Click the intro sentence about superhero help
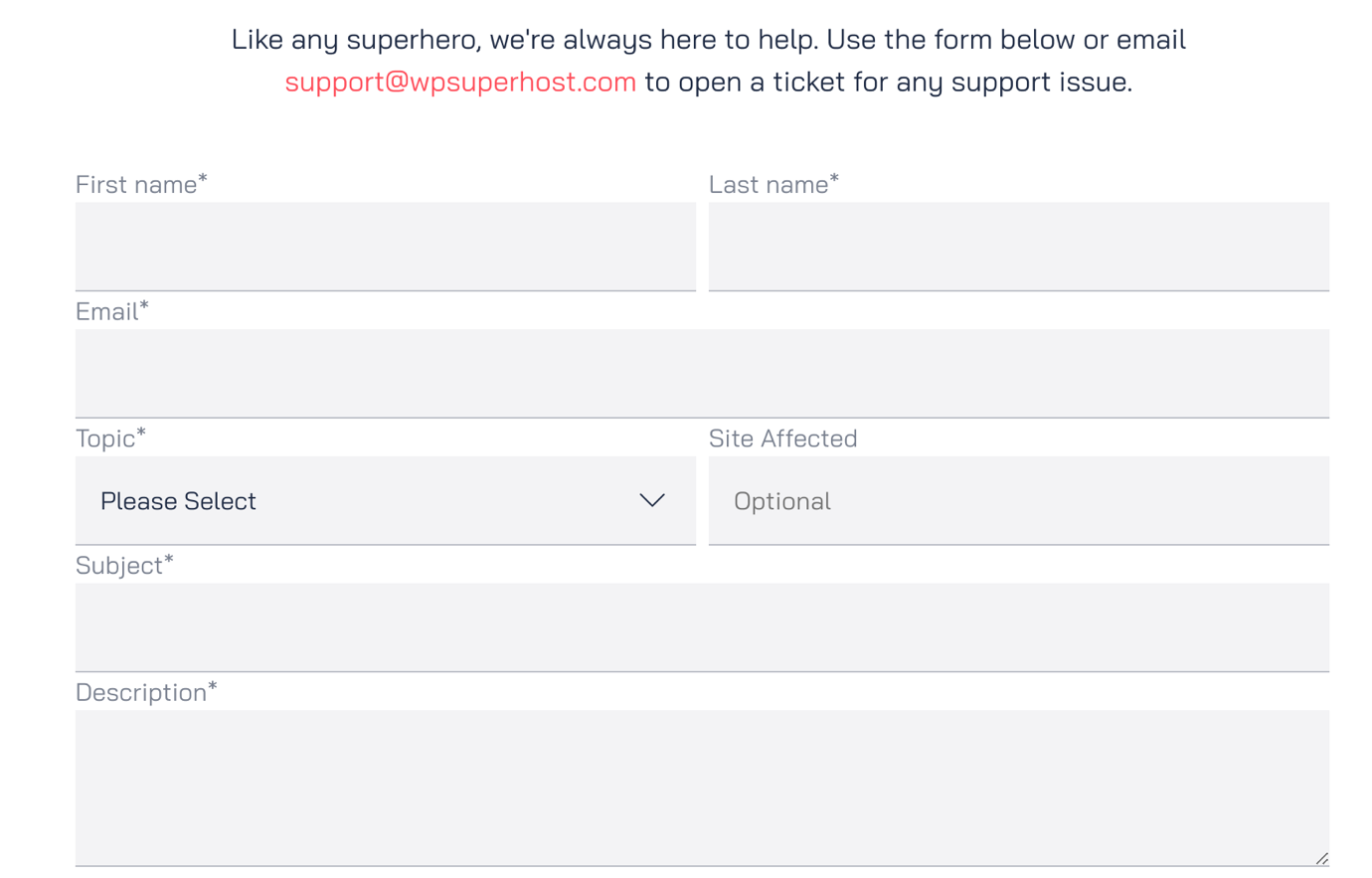This screenshot has height=878, width=1372. click(x=708, y=40)
